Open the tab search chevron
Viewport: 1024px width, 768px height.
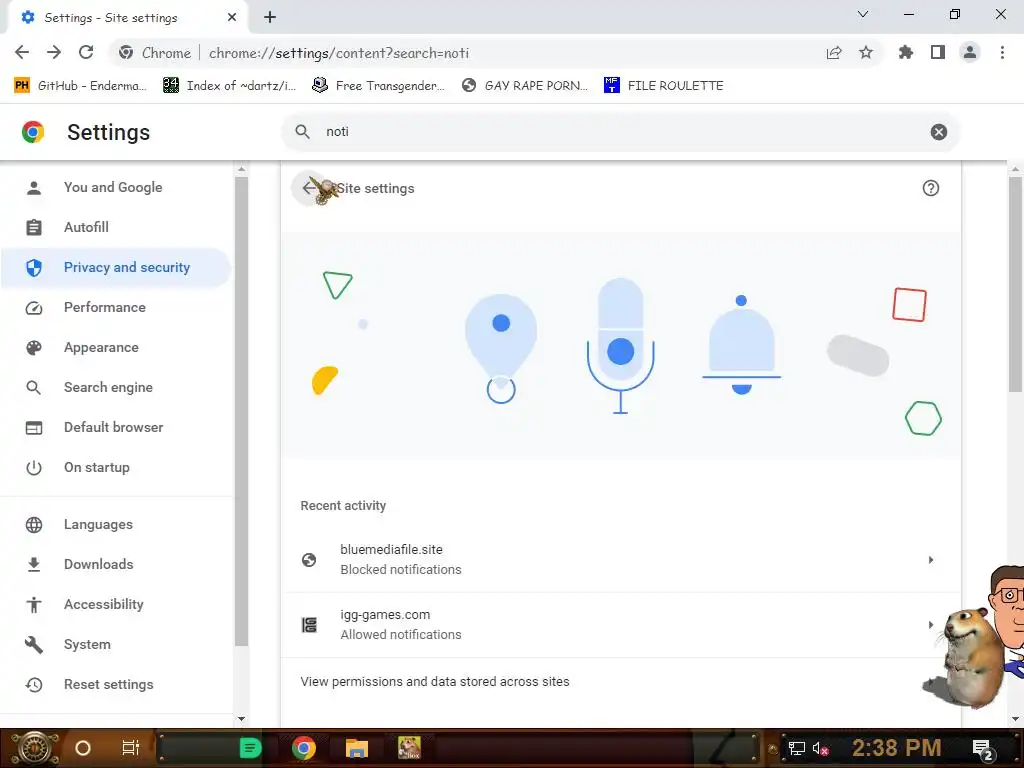[863, 14]
